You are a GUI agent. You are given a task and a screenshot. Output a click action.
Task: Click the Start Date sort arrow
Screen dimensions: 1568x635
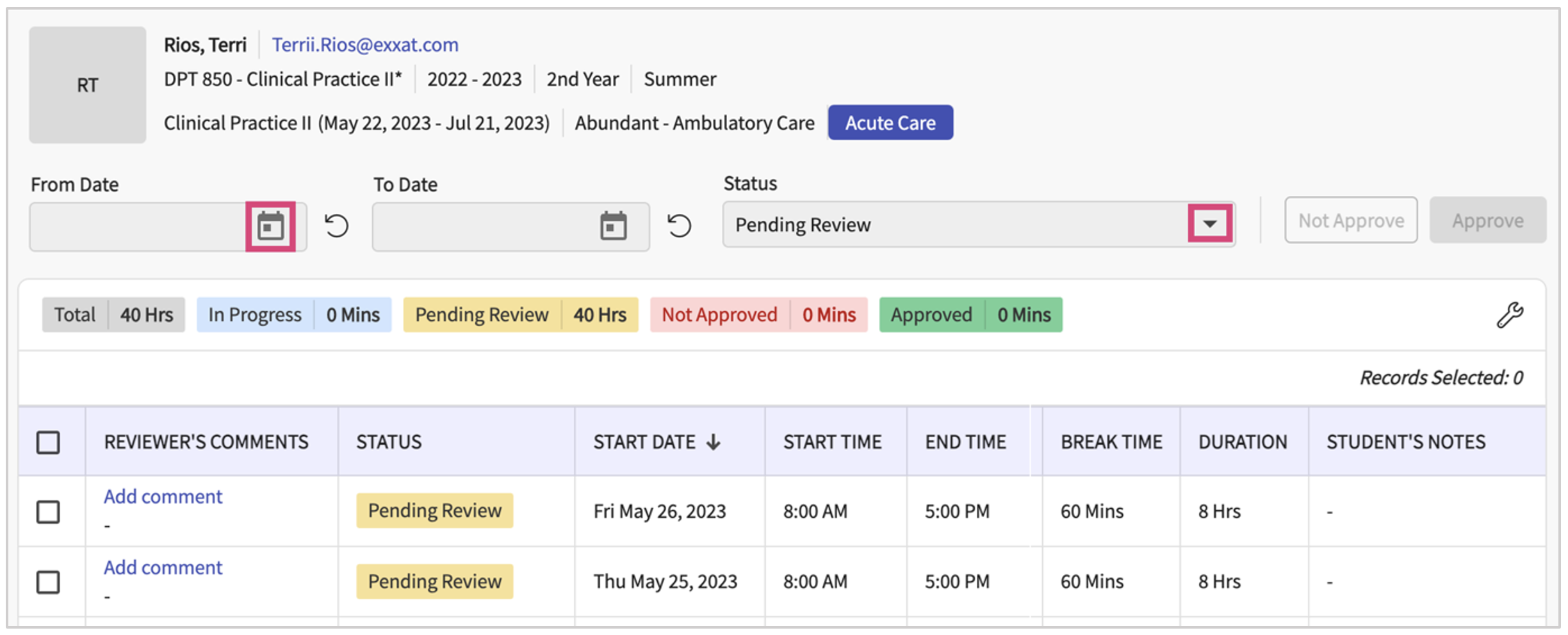[714, 442]
